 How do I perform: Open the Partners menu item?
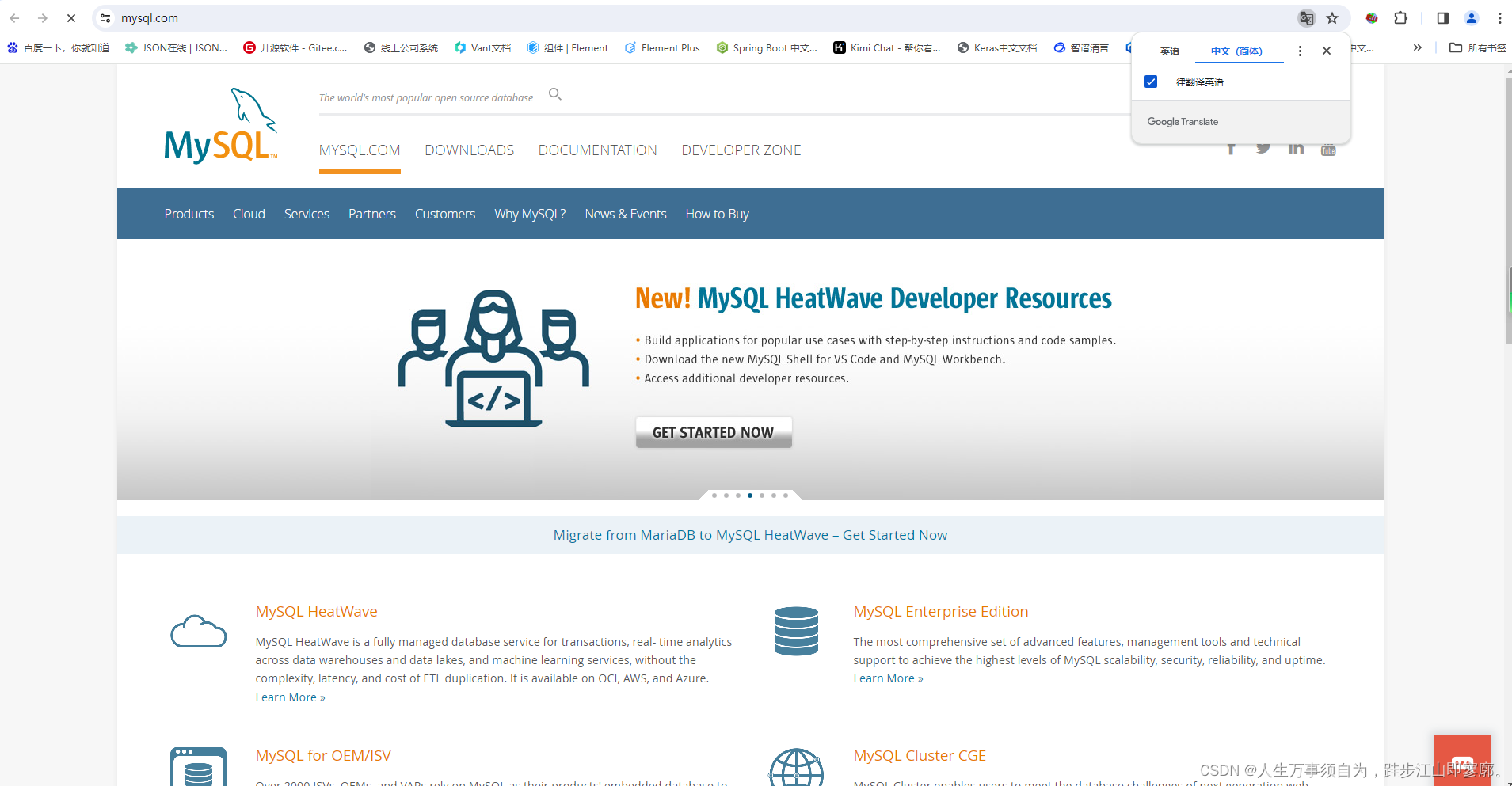pyautogui.click(x=372, y=214)
